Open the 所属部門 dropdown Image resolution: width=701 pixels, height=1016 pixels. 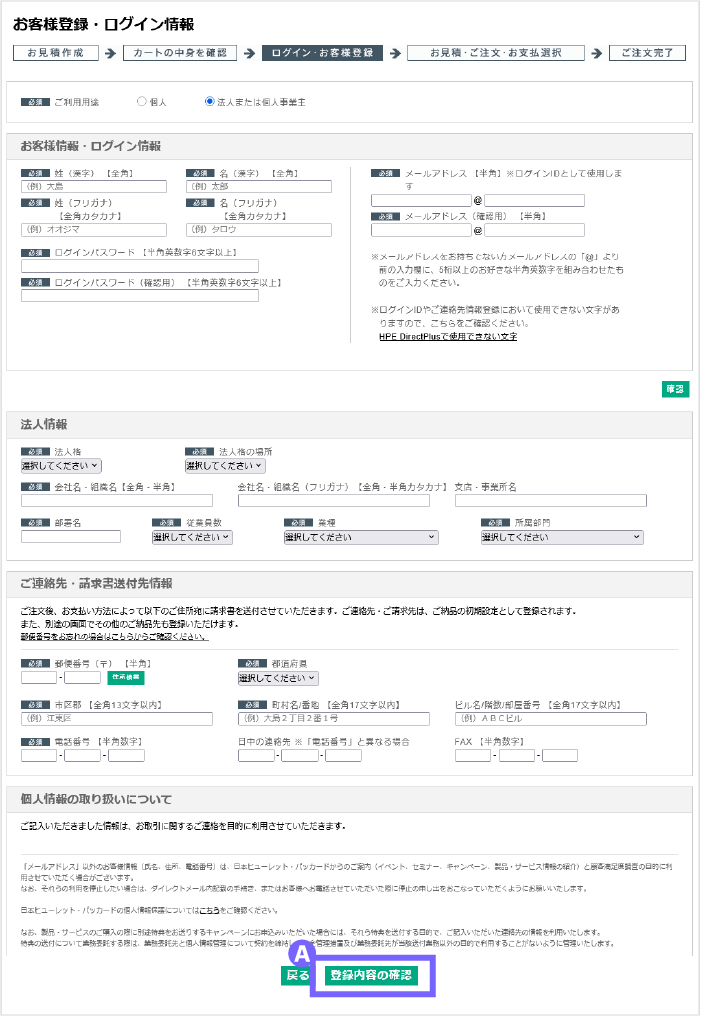point(561,537)
